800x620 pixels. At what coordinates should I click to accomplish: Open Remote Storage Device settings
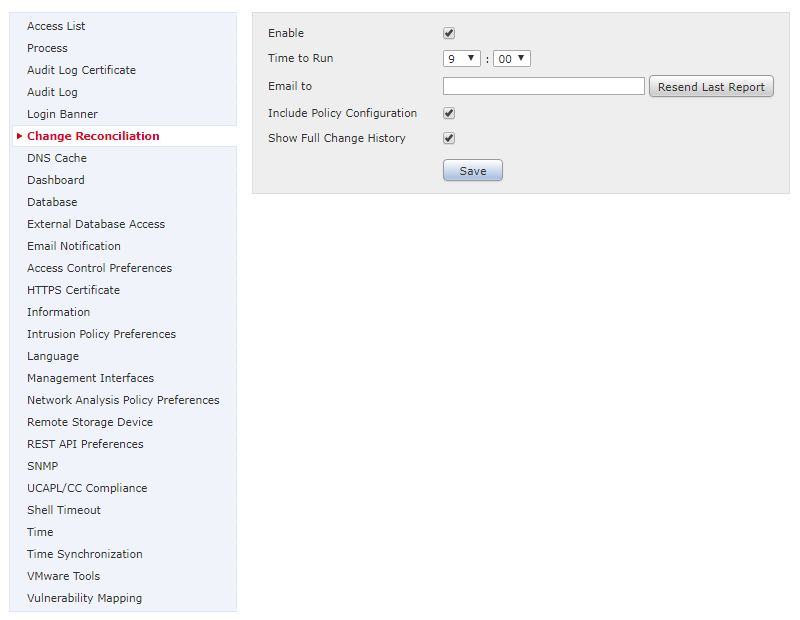(90, 421)
